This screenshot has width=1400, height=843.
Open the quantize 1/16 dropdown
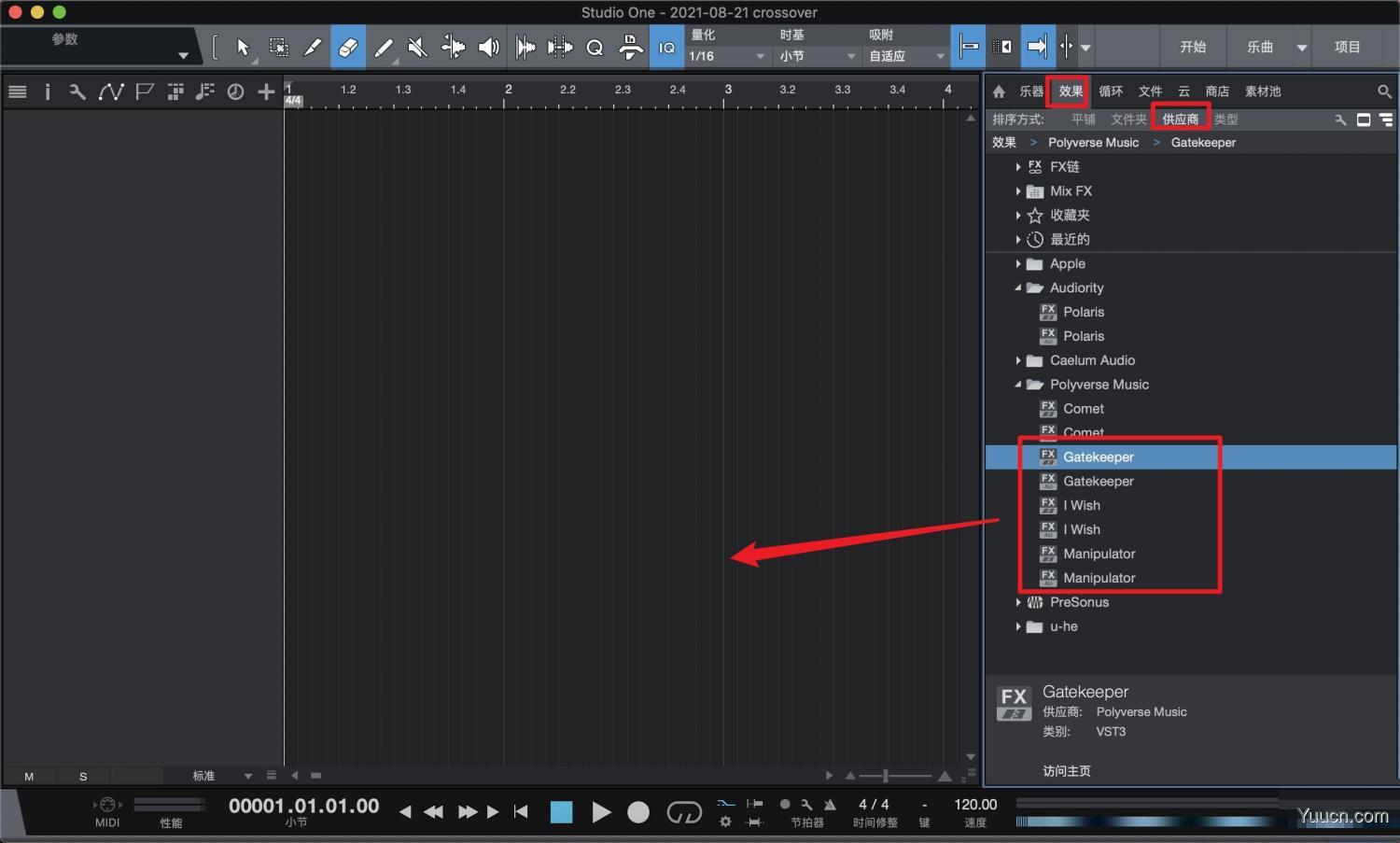(728, 56)
